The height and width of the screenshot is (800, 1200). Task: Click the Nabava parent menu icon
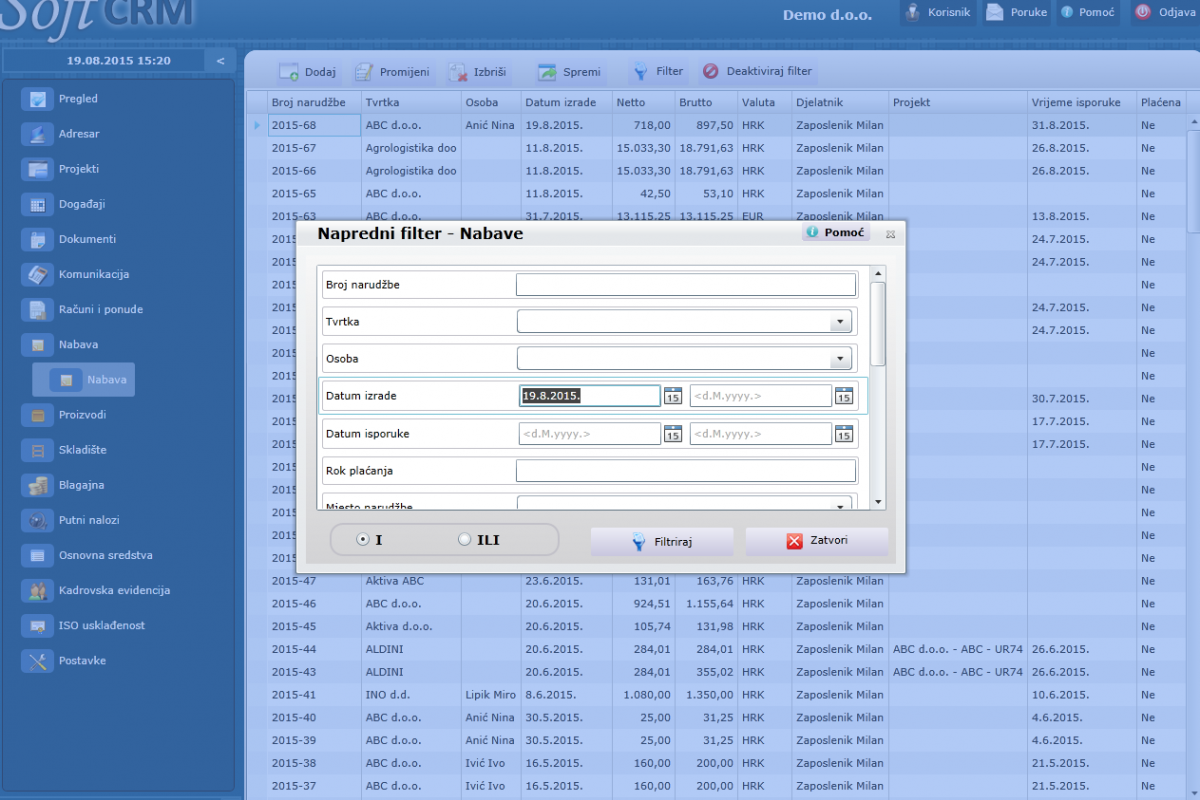[x=38, y=345]
